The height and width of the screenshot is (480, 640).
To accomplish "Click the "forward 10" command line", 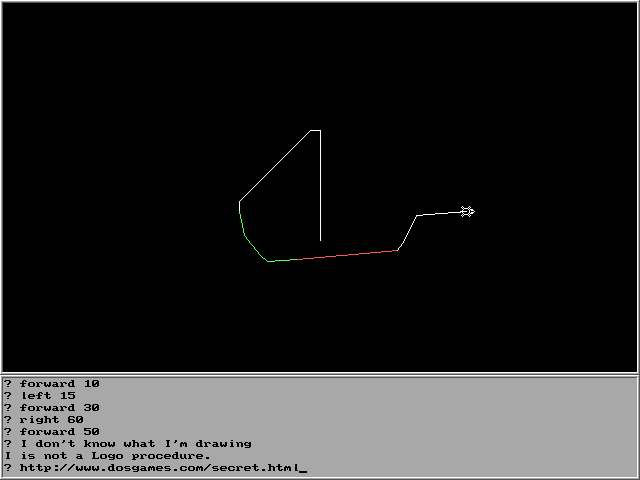I will [59, 384].
